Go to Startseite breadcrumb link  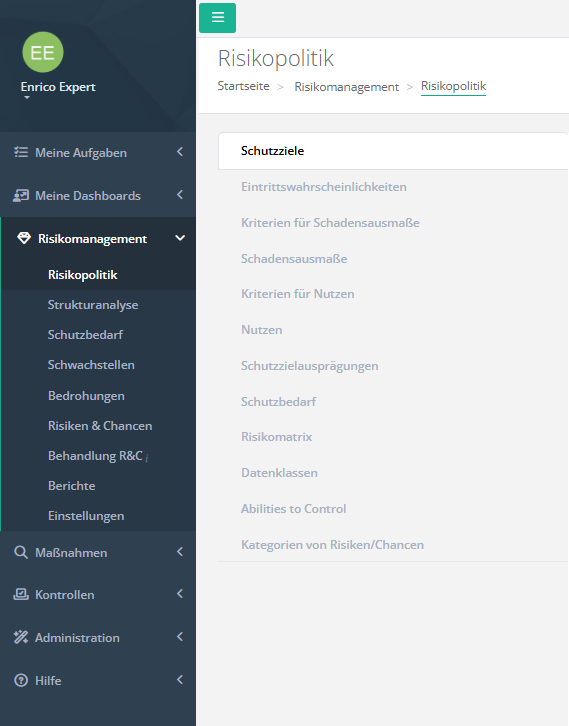[x=244, y=86]
